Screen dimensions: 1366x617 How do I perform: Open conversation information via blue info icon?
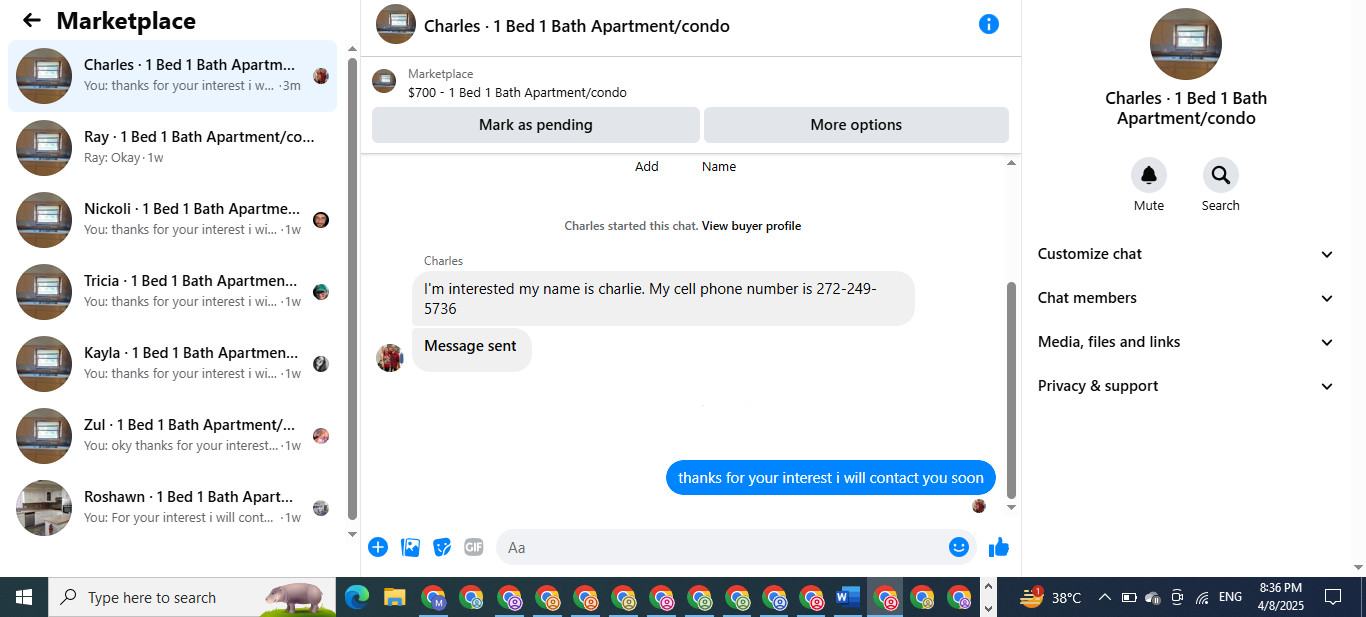(989, 24)
